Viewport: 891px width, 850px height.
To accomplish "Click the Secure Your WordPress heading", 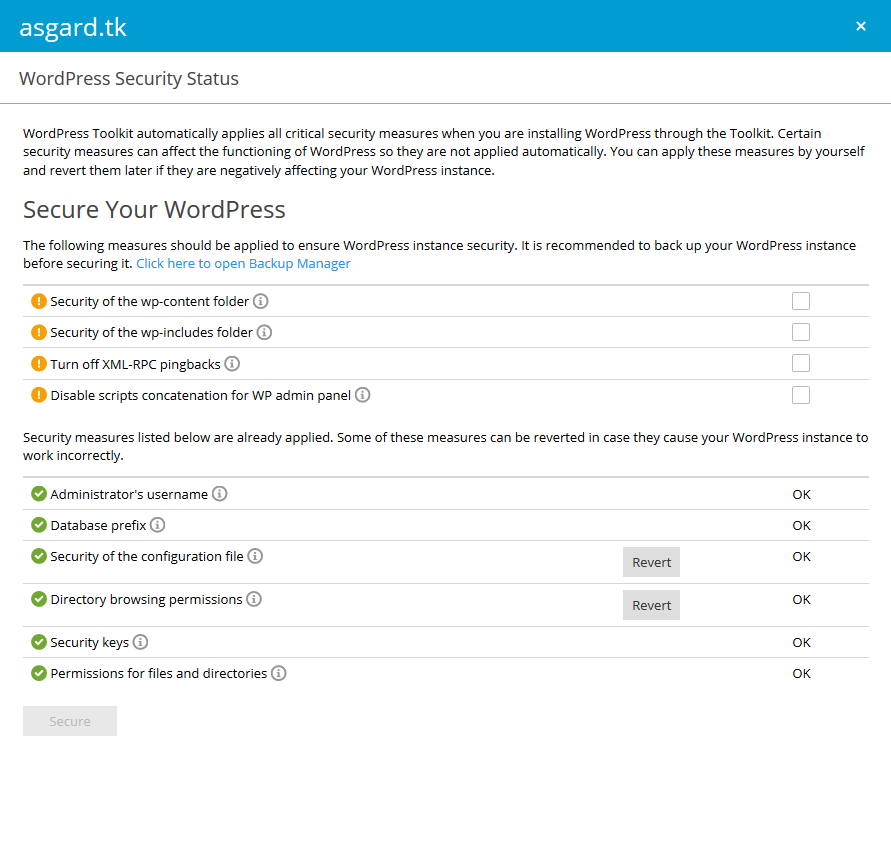I will 154,210.
